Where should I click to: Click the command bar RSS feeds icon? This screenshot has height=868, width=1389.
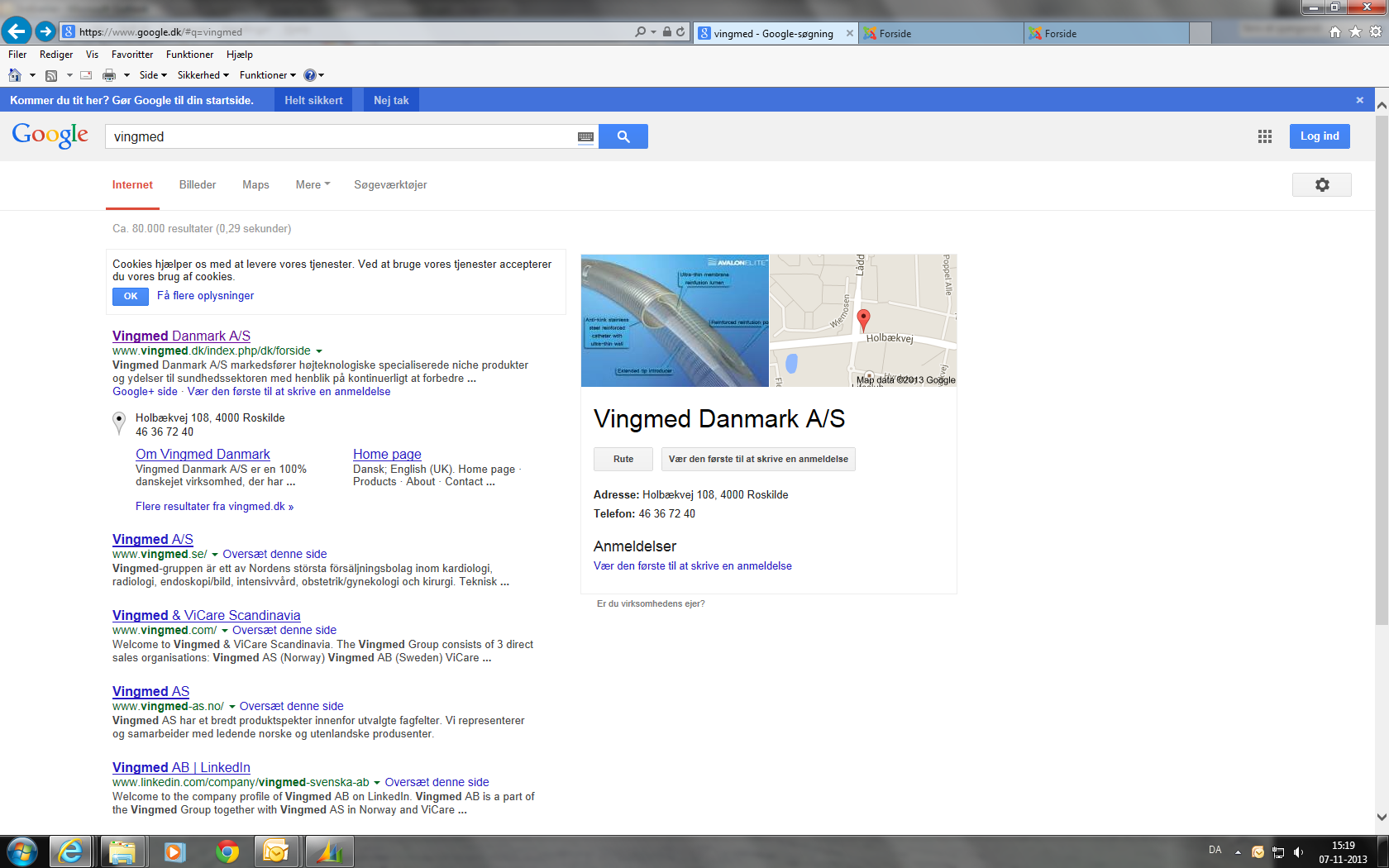[x=51, y=75]
